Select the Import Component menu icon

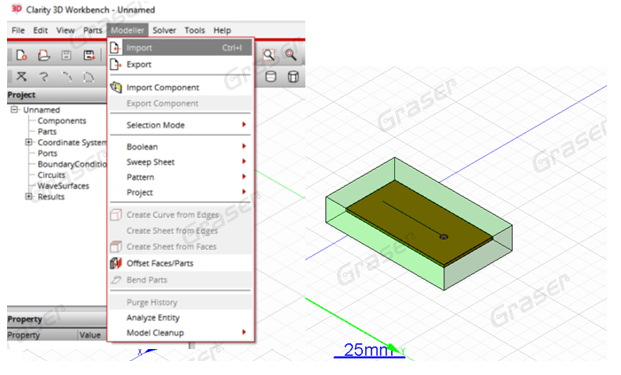pyautogui.click(x=116, y=87)
